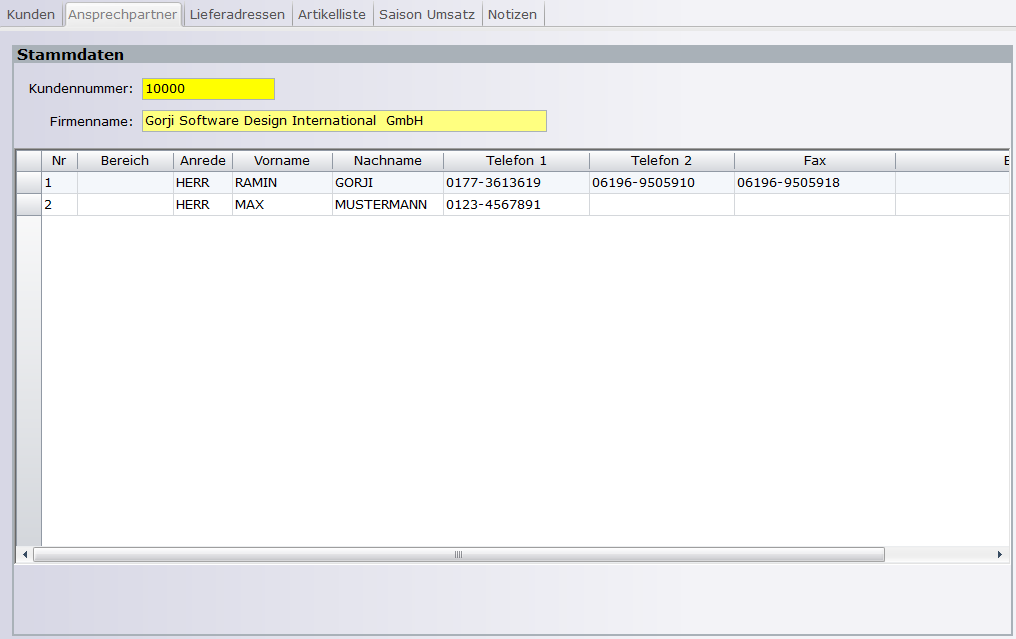Click the fax number 06196-9505918
Screen dimensions: 1016x639
point(815,183)
